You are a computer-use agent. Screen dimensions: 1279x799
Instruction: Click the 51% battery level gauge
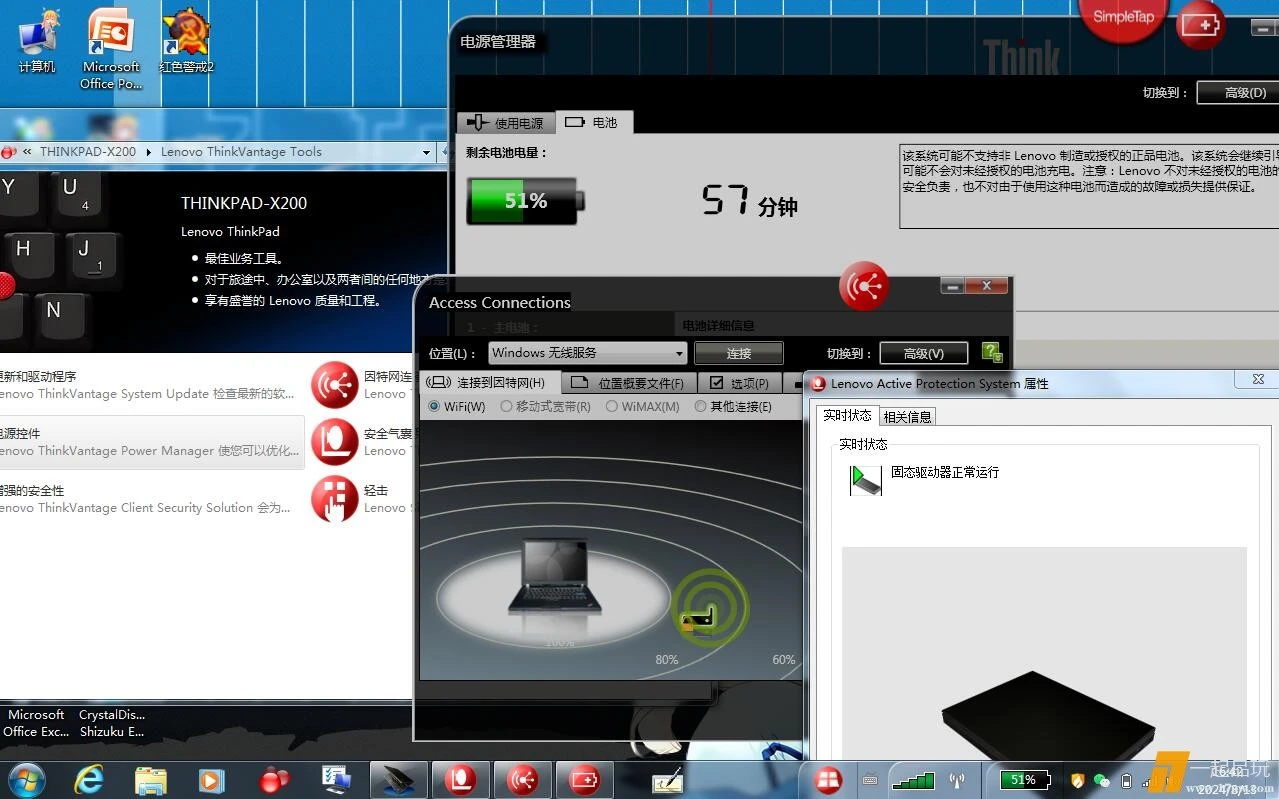(524, 201)
